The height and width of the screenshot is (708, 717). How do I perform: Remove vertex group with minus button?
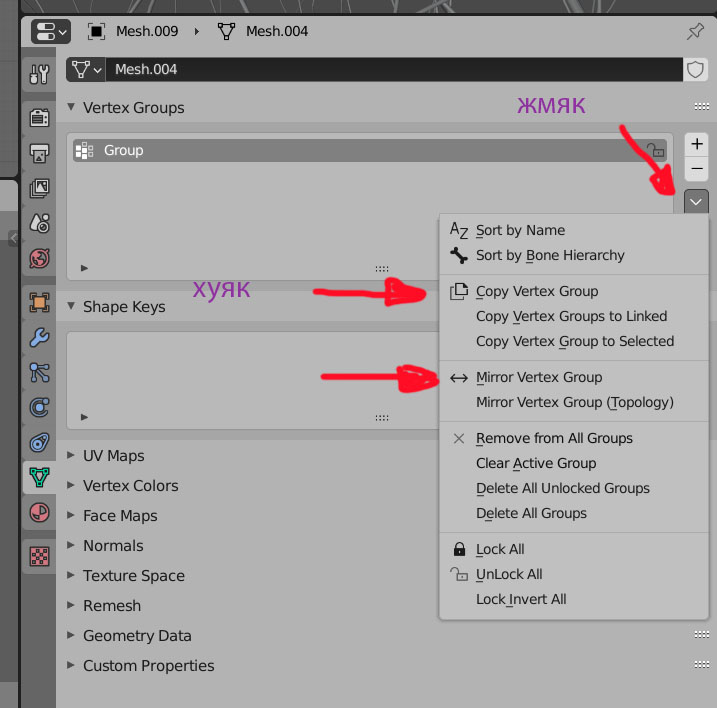coord(696,169)
